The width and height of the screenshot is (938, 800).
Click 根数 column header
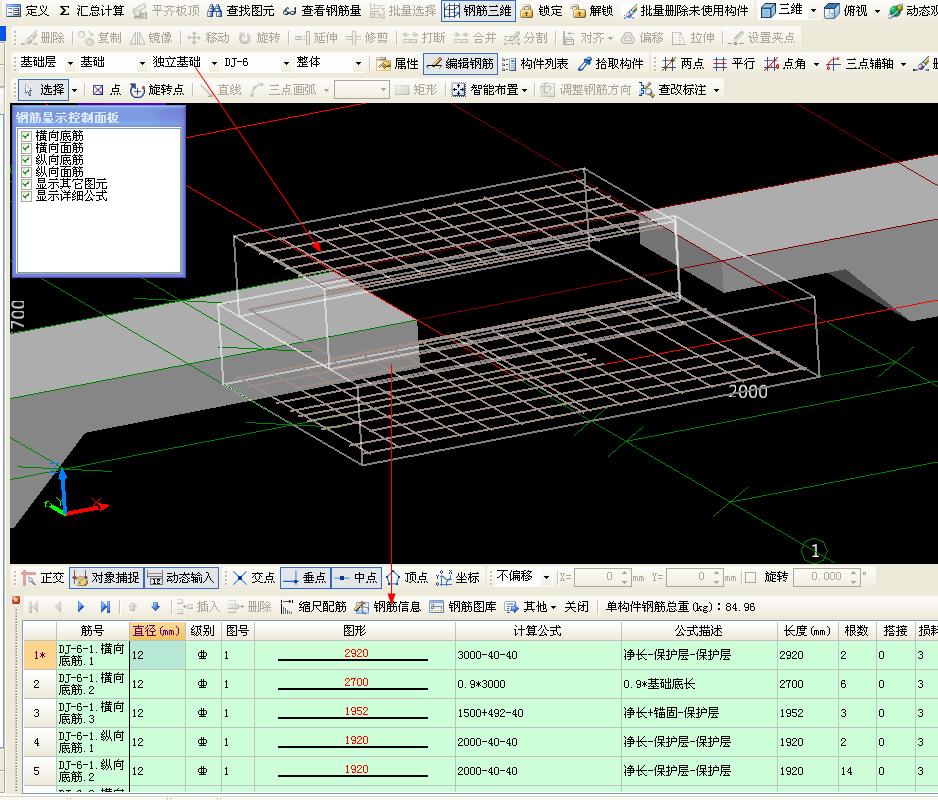click(856, 631)
